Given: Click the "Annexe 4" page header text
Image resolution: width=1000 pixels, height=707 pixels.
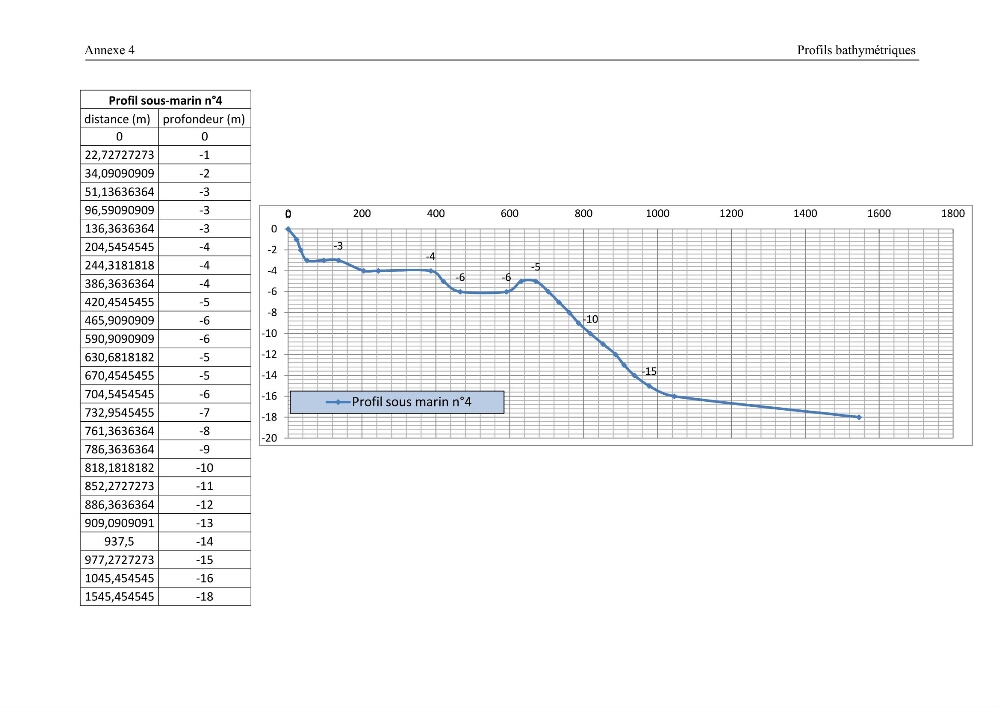Looking at the screenshot, I should coord(110,50).
